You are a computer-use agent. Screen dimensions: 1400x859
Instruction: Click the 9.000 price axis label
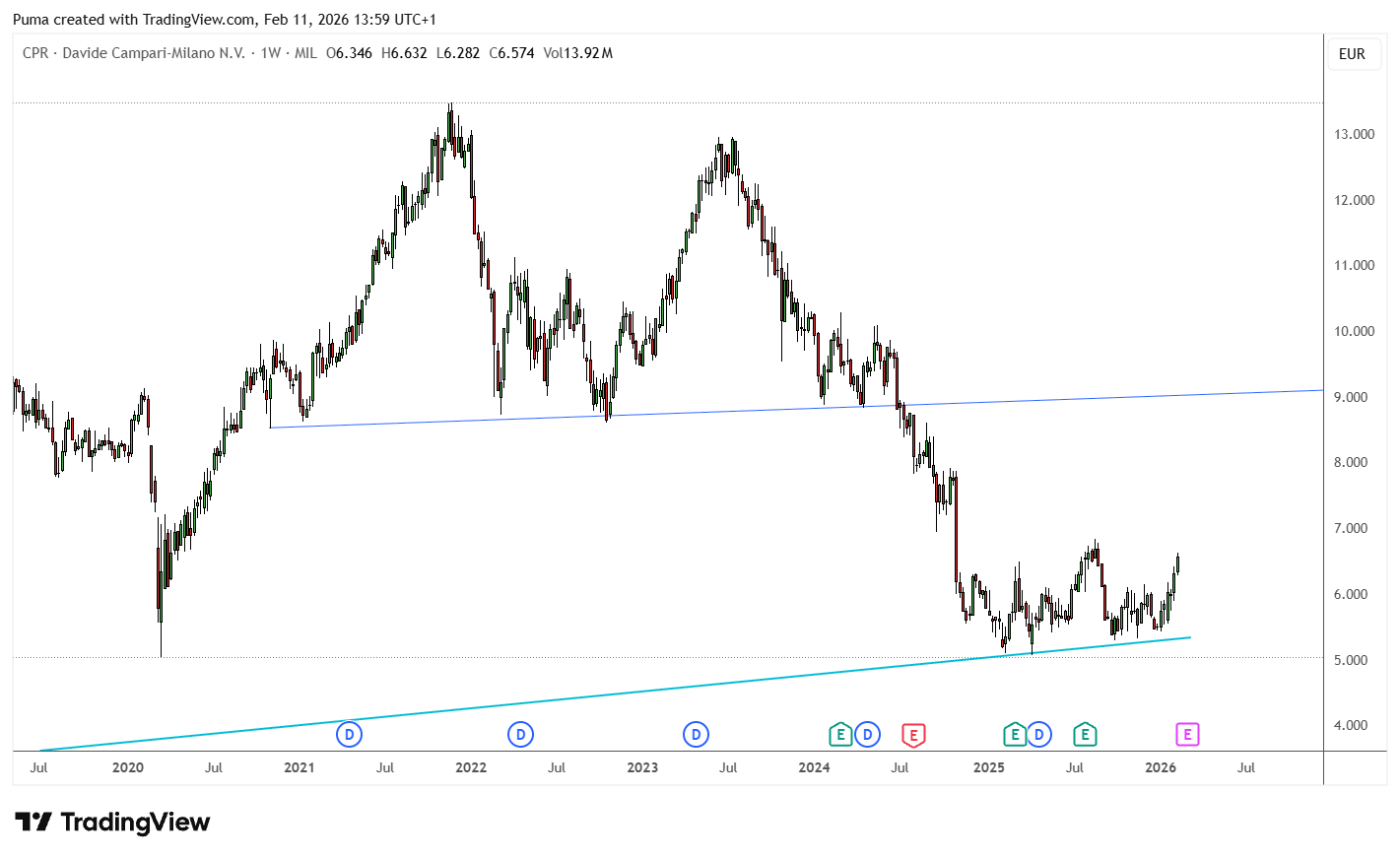coord(1351,397)
